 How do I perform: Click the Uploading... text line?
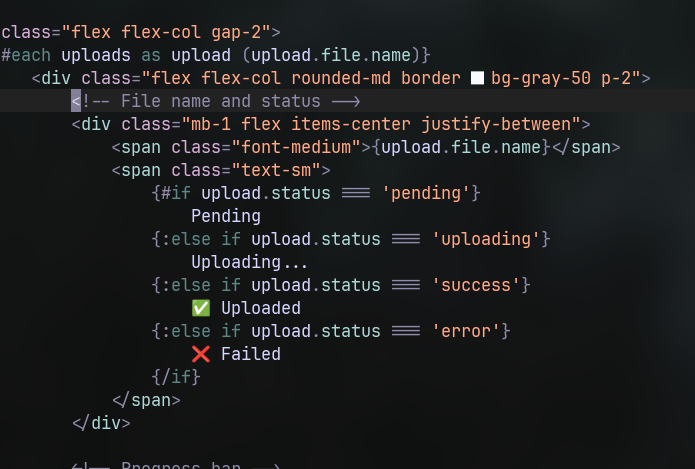[250, 262]
